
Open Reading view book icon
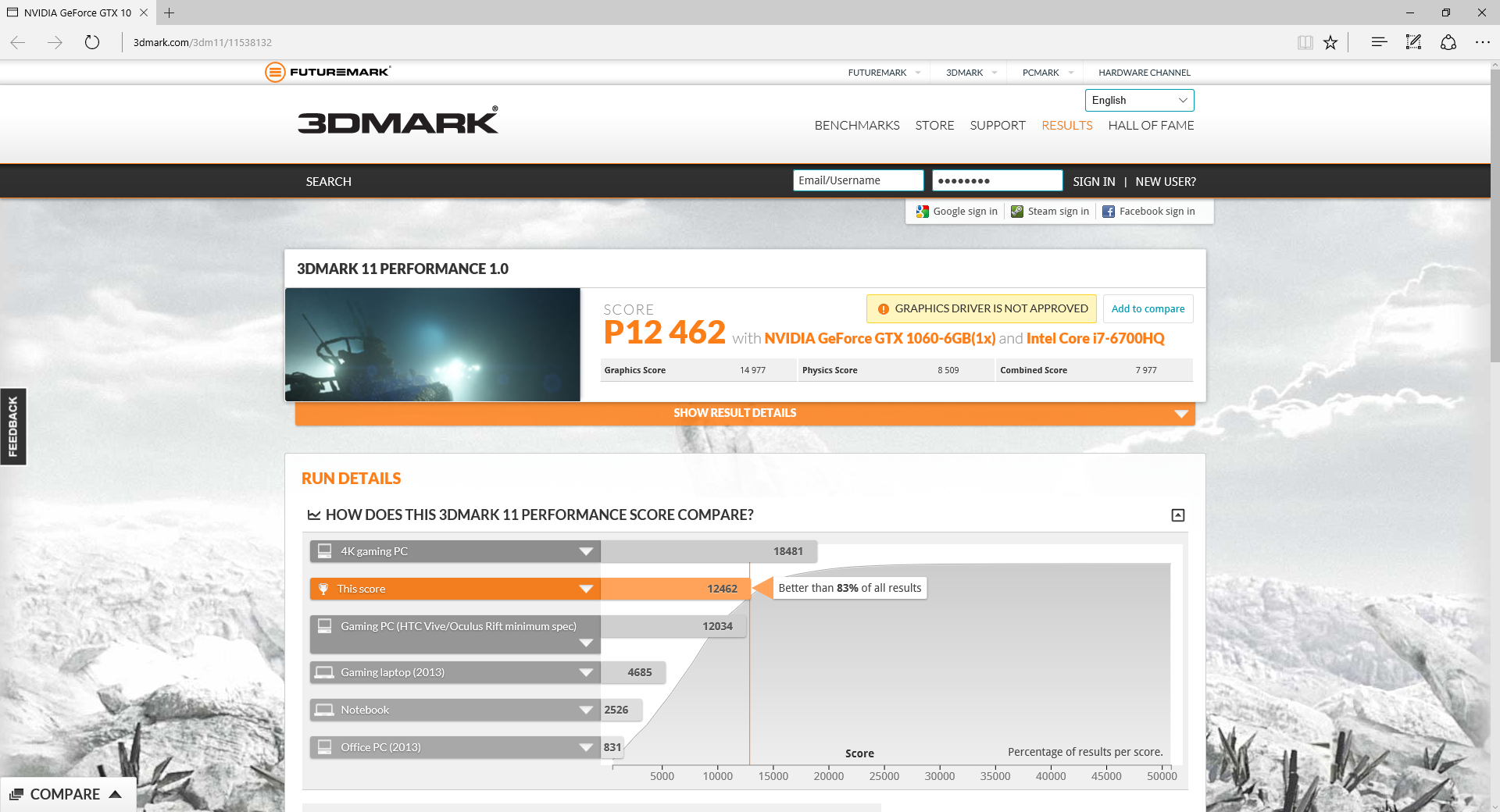1305,42
